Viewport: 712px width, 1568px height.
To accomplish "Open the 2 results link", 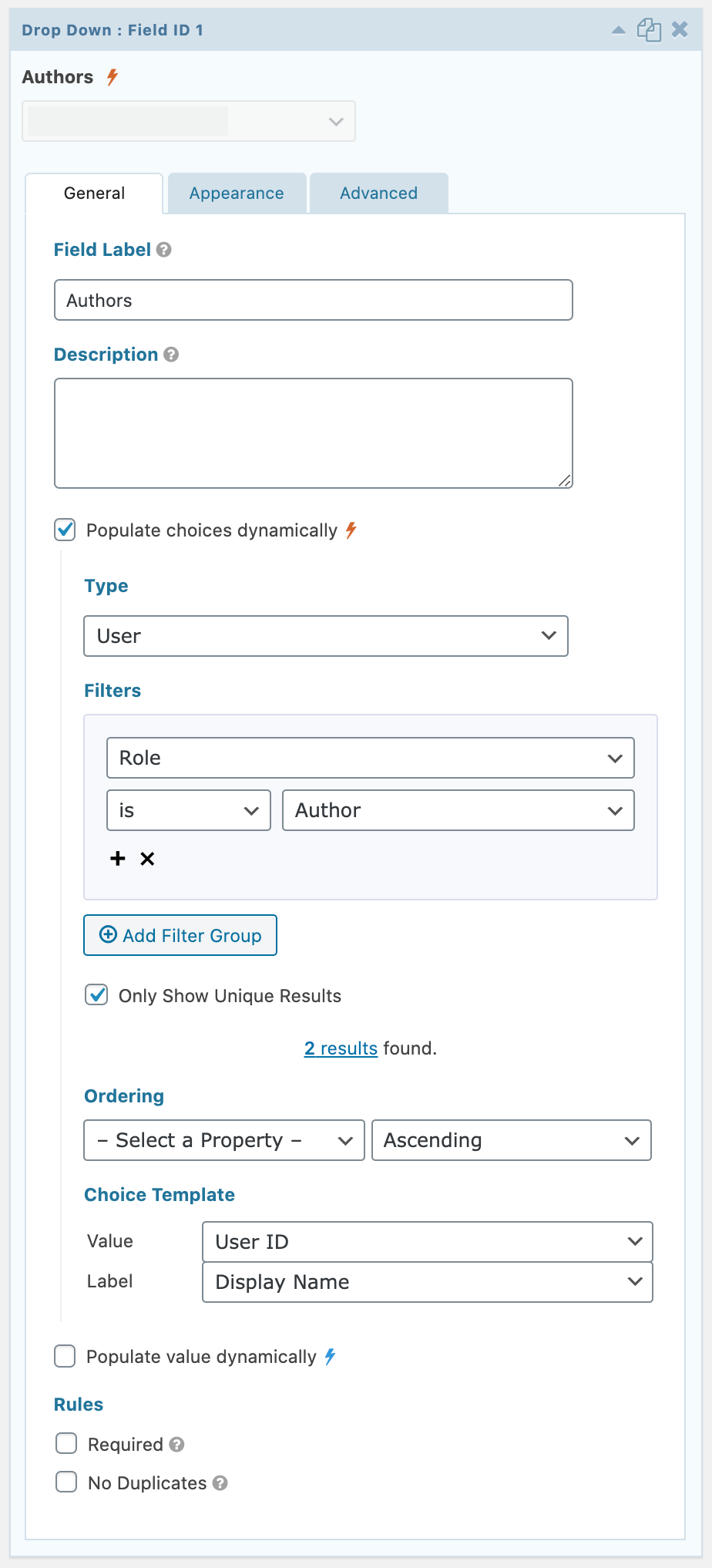I will click(341, 1048).
